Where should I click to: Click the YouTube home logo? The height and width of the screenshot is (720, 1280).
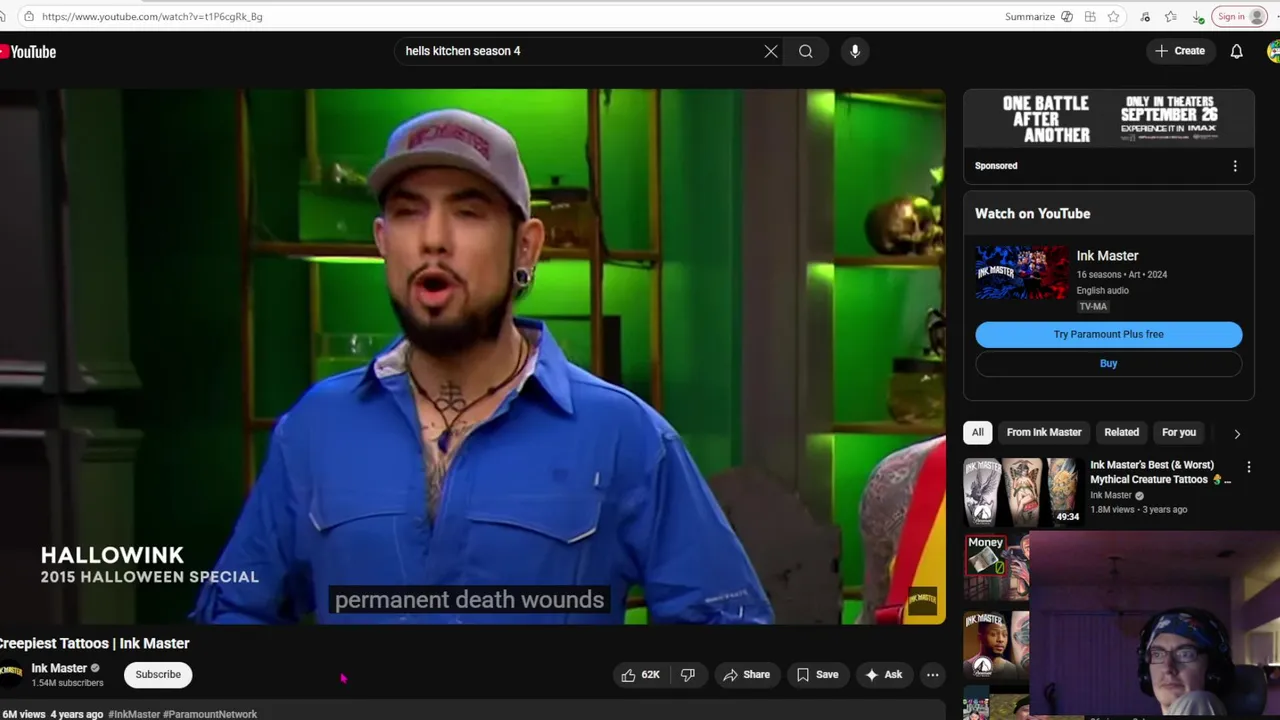pos(28,52)
